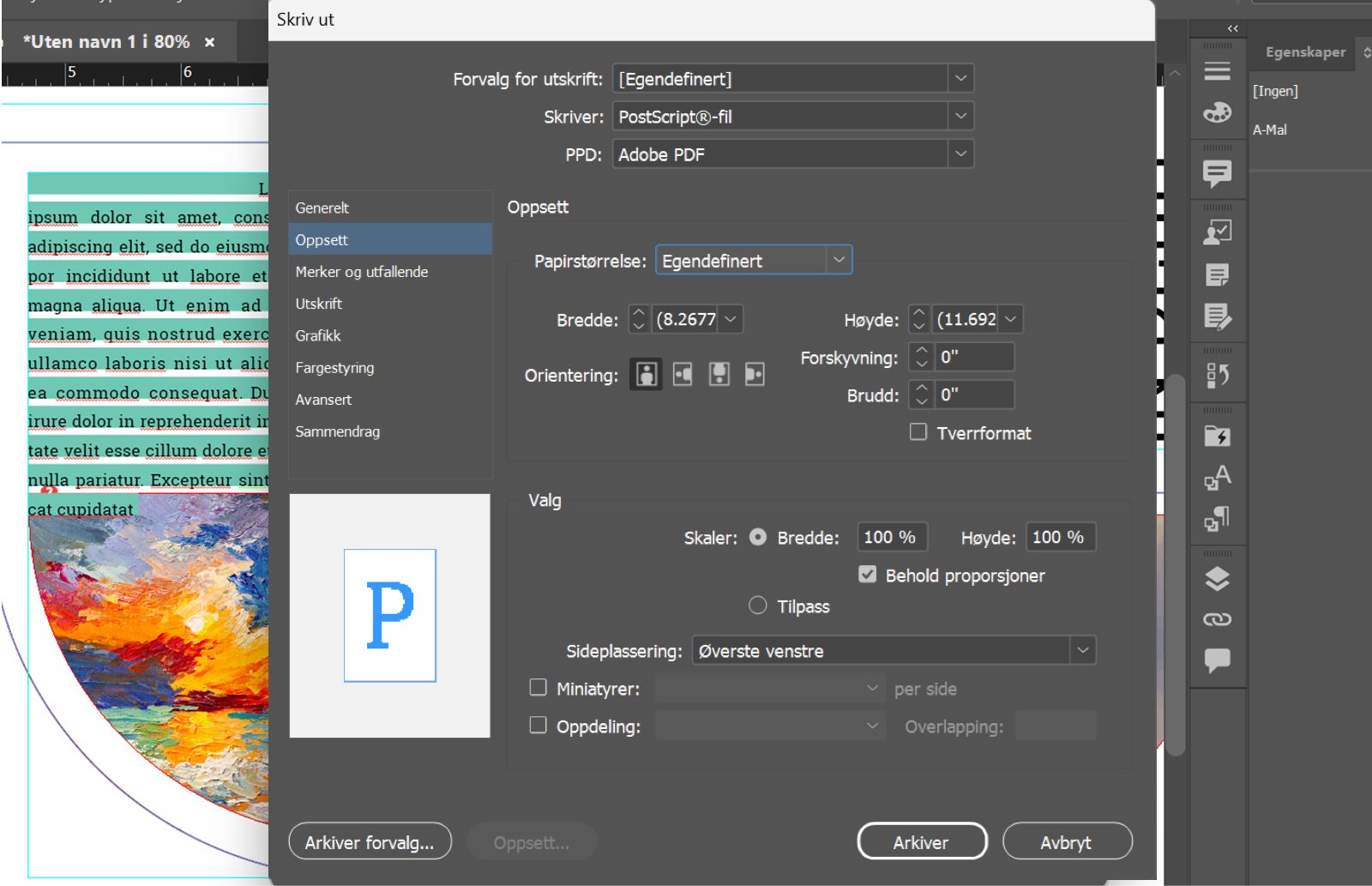1372x886 pixels.
Task: Click the Avbryt button
Action: click(x=1067, y=841)
